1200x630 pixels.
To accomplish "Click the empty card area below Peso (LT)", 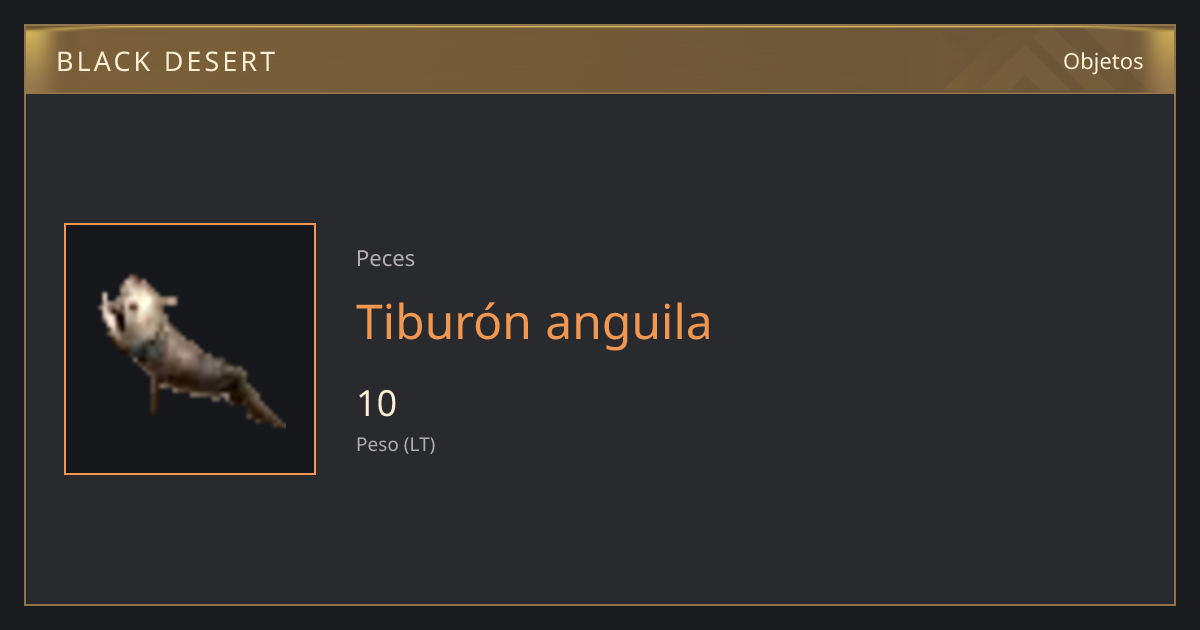I will [600, 530].
